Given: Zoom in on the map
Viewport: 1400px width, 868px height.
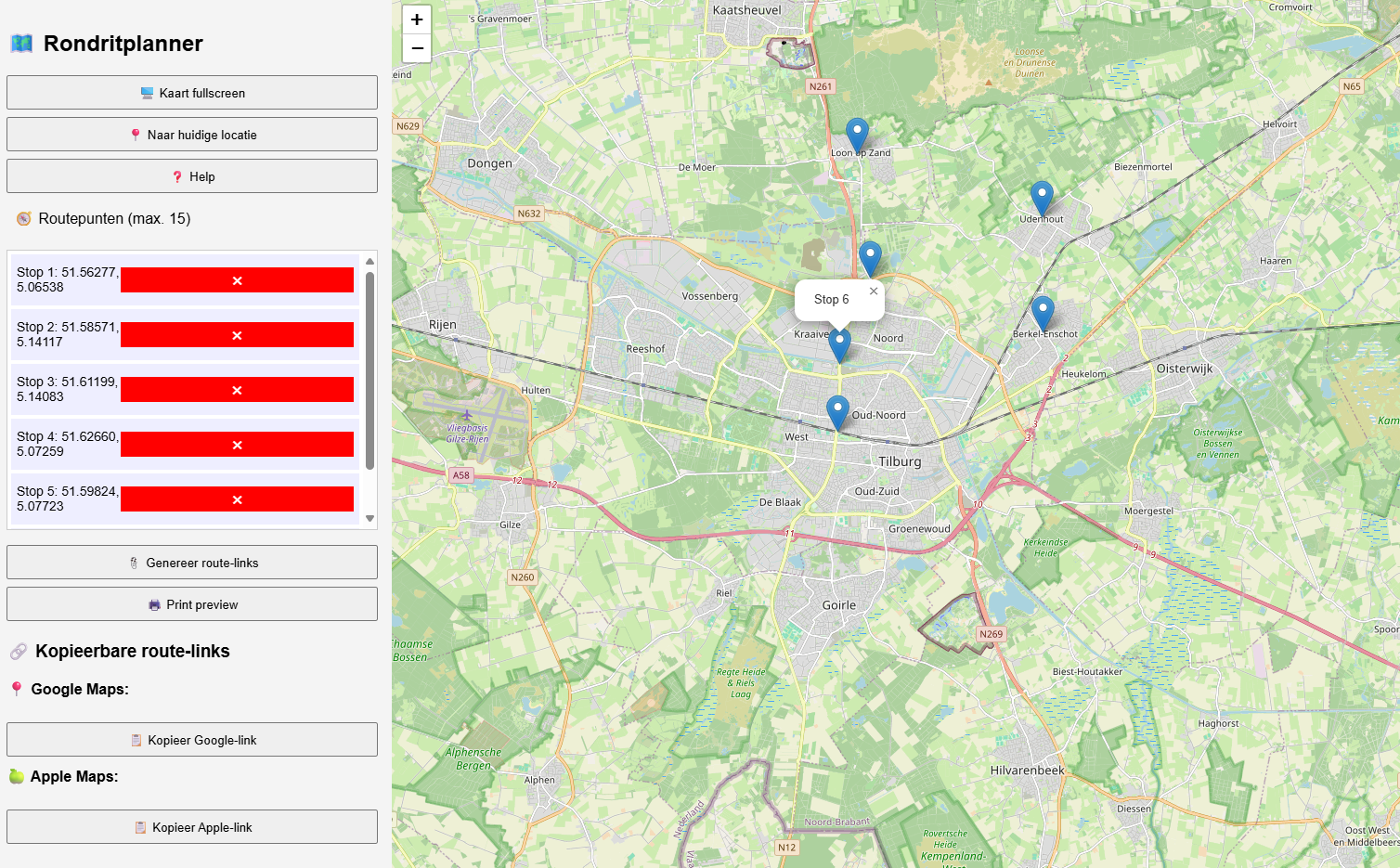Looking at the screenshot, I should 417,19.
